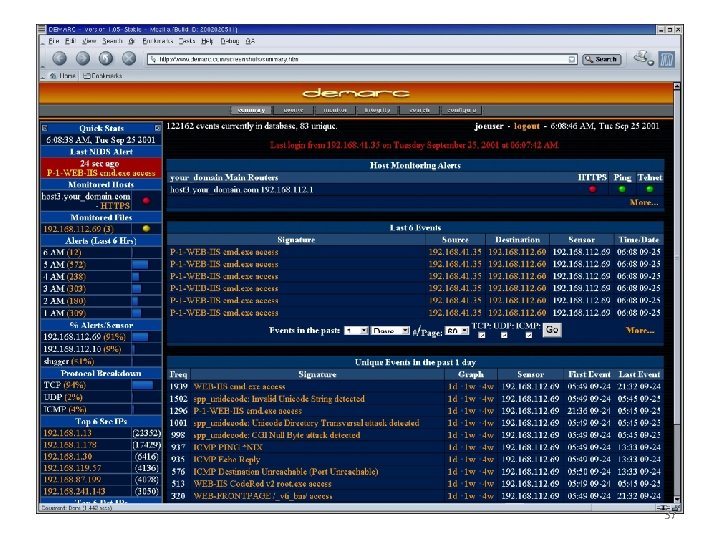
Task: Click the Print icon in the browser toolbar
Action: click(x=642, y=58)
